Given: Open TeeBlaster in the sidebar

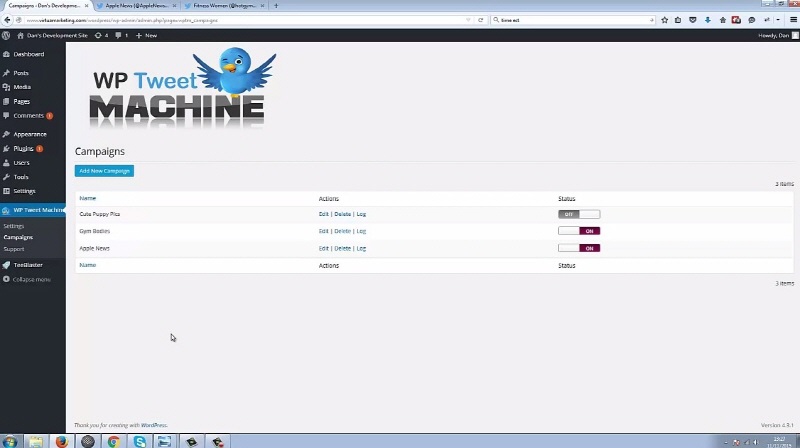Looking at the screenshot, I should point(28,265).
